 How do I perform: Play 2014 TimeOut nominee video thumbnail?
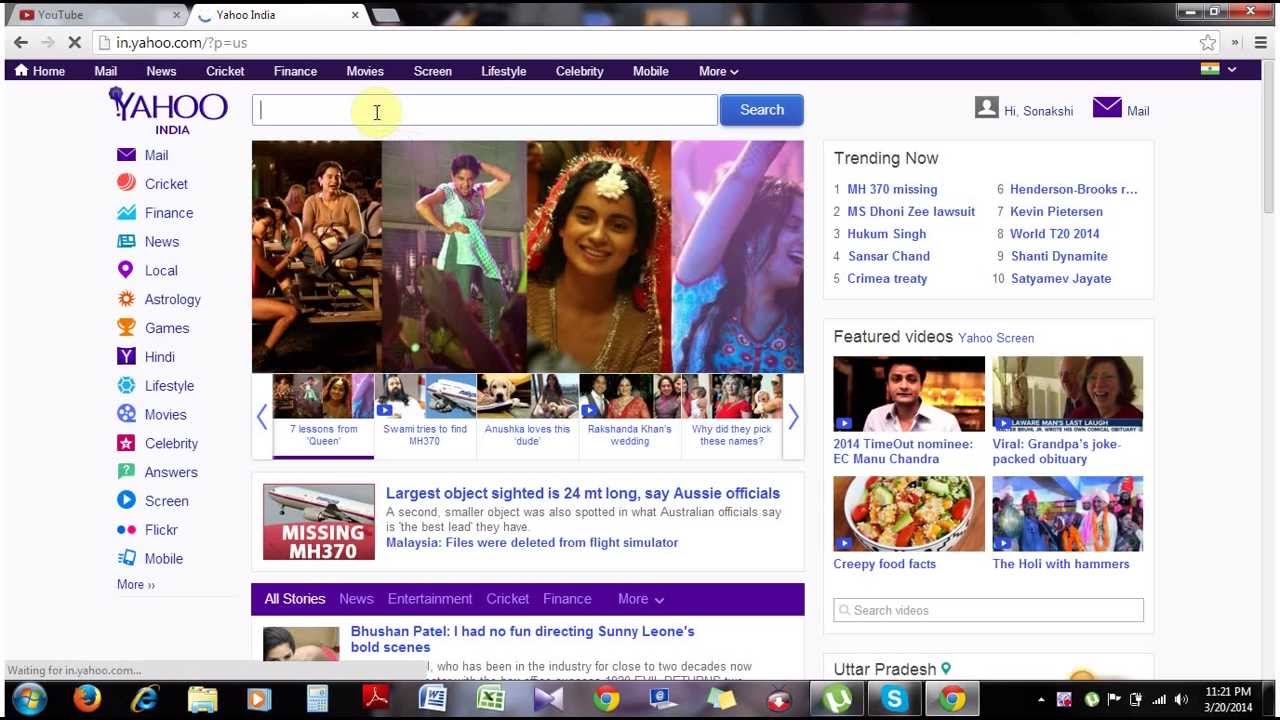click(909, 394)
